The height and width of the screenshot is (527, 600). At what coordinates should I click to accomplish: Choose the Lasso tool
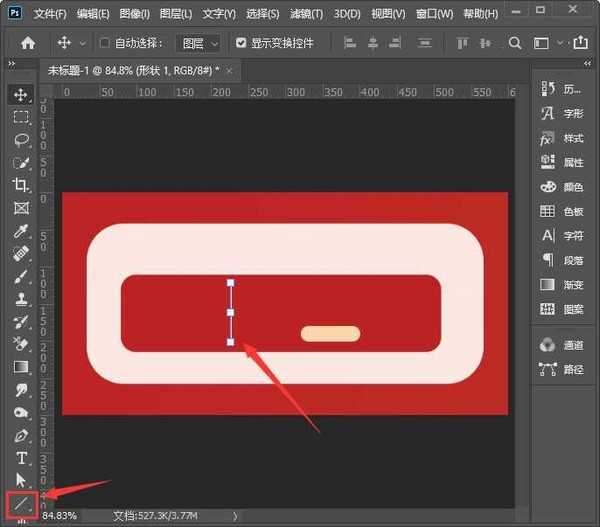[x=21, y=139]
